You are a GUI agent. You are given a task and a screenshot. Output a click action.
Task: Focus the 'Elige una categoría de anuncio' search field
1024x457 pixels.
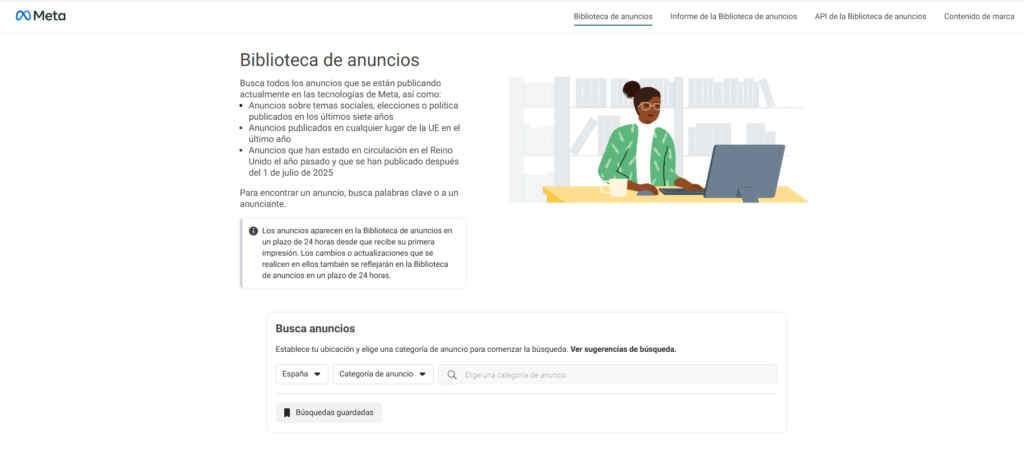(607, 374)
